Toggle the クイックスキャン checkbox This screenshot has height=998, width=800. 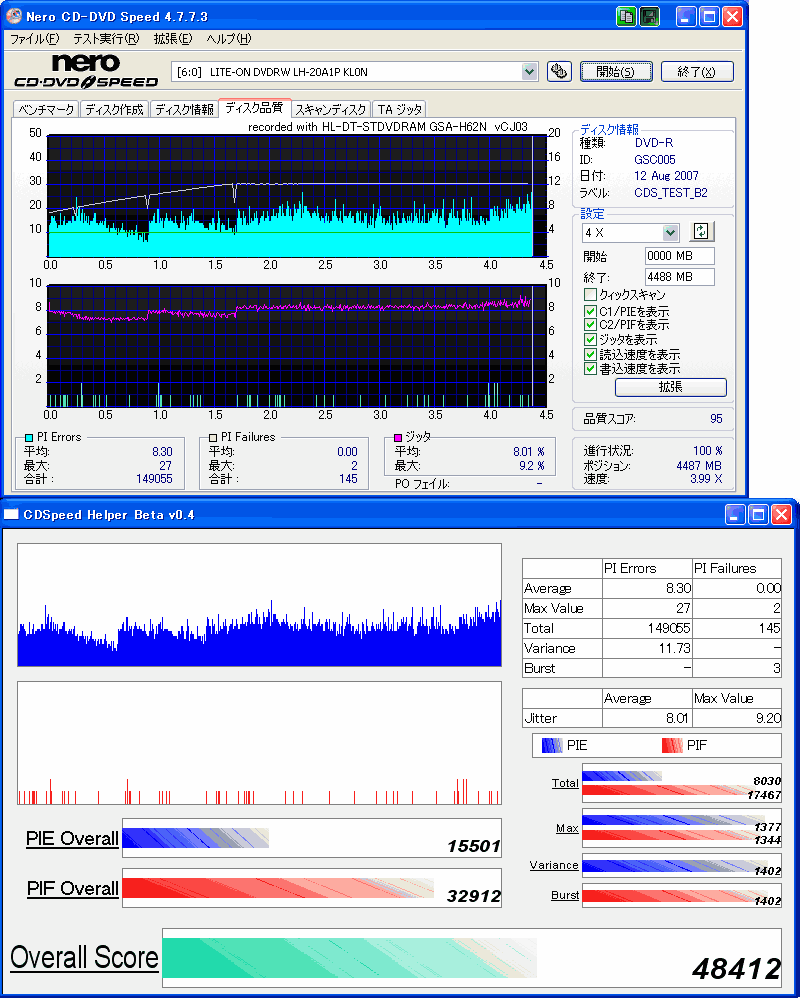(x=590, y=295)
